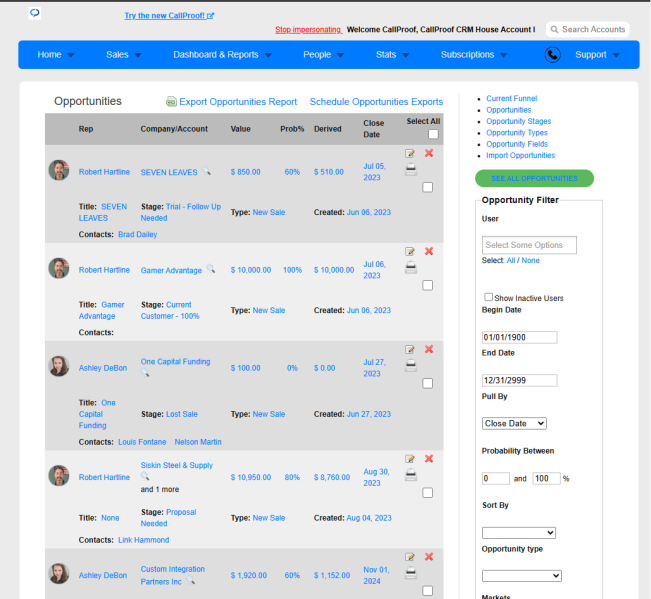Click the phone dialer icon in navbar
The image size is (651, 599).
pyautogui.click(x=552, y=55)
